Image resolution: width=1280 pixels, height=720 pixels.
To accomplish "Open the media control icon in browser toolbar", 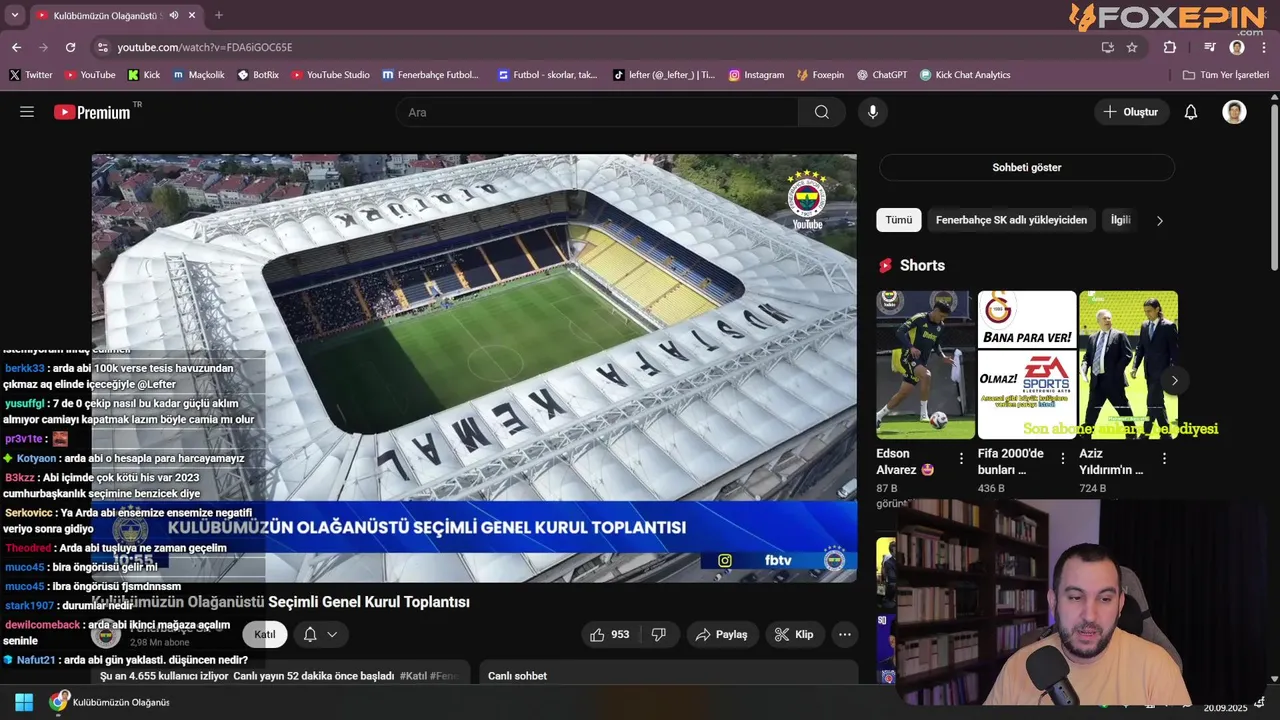I will (x=1210, y=47).
